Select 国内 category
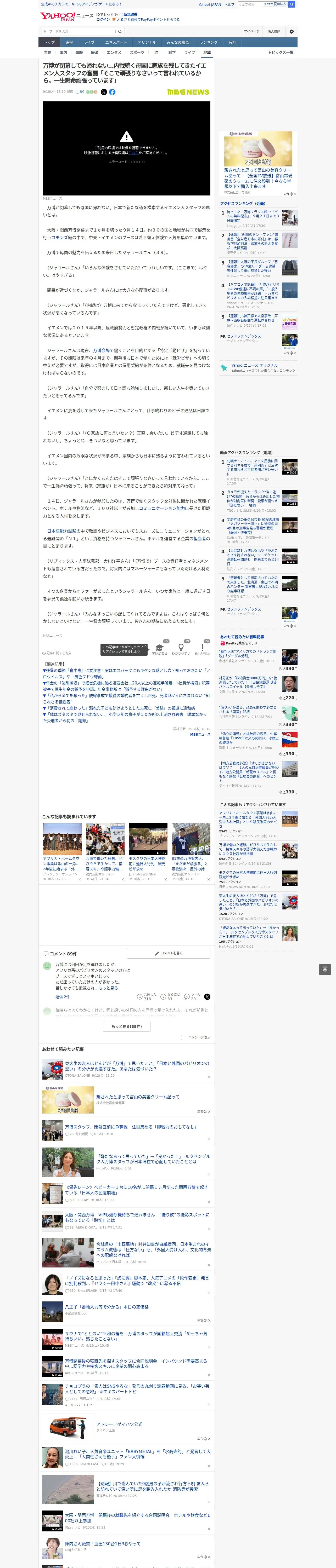 coord(63,52)
